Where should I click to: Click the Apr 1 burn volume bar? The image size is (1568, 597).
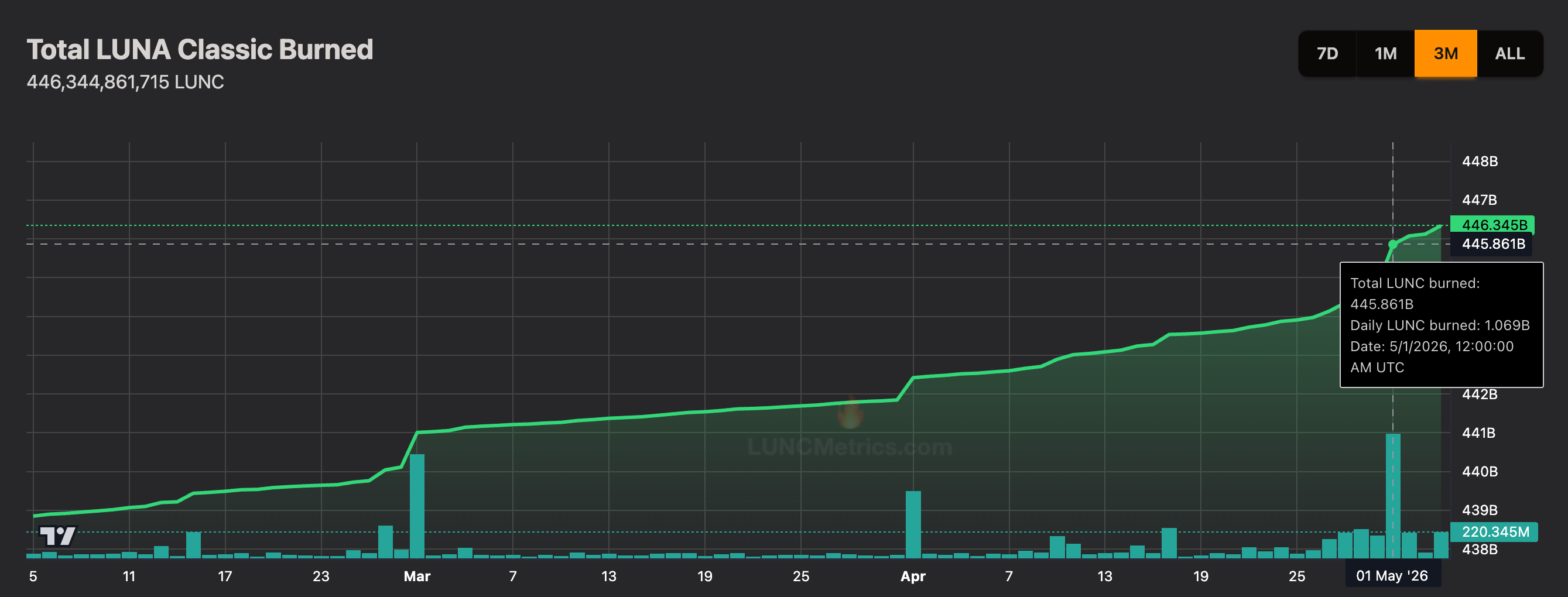[x=913, y=524]
